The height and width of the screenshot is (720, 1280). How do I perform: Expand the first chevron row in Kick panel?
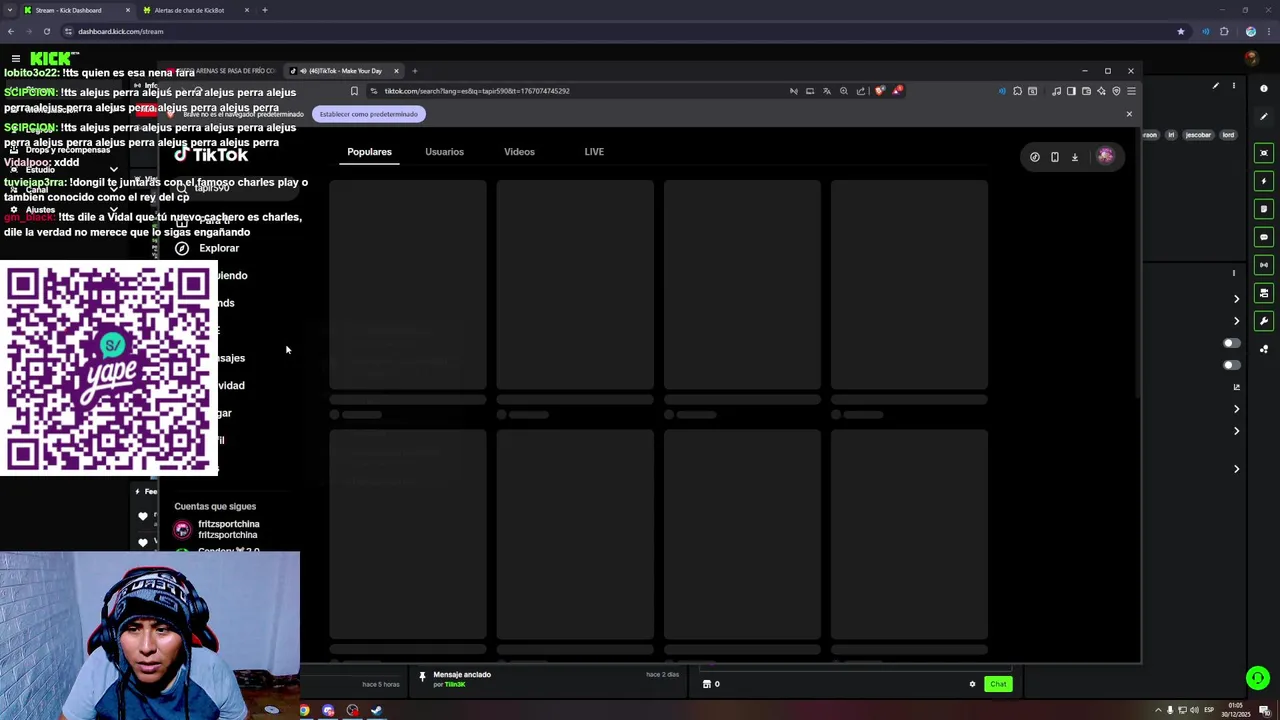1236,299
